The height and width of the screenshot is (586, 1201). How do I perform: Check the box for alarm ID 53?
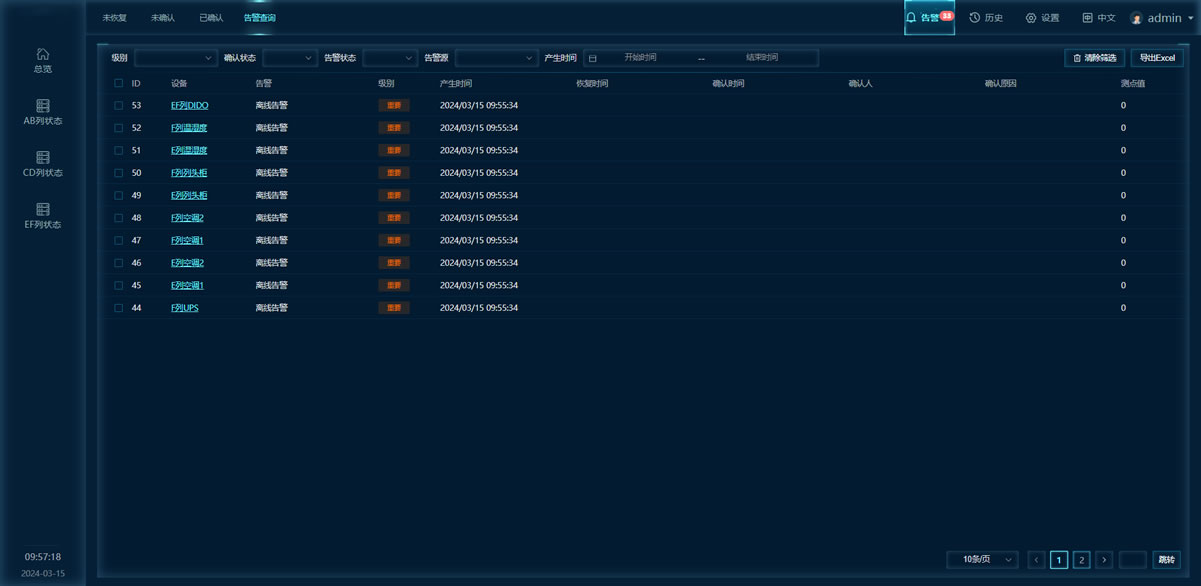118,105
